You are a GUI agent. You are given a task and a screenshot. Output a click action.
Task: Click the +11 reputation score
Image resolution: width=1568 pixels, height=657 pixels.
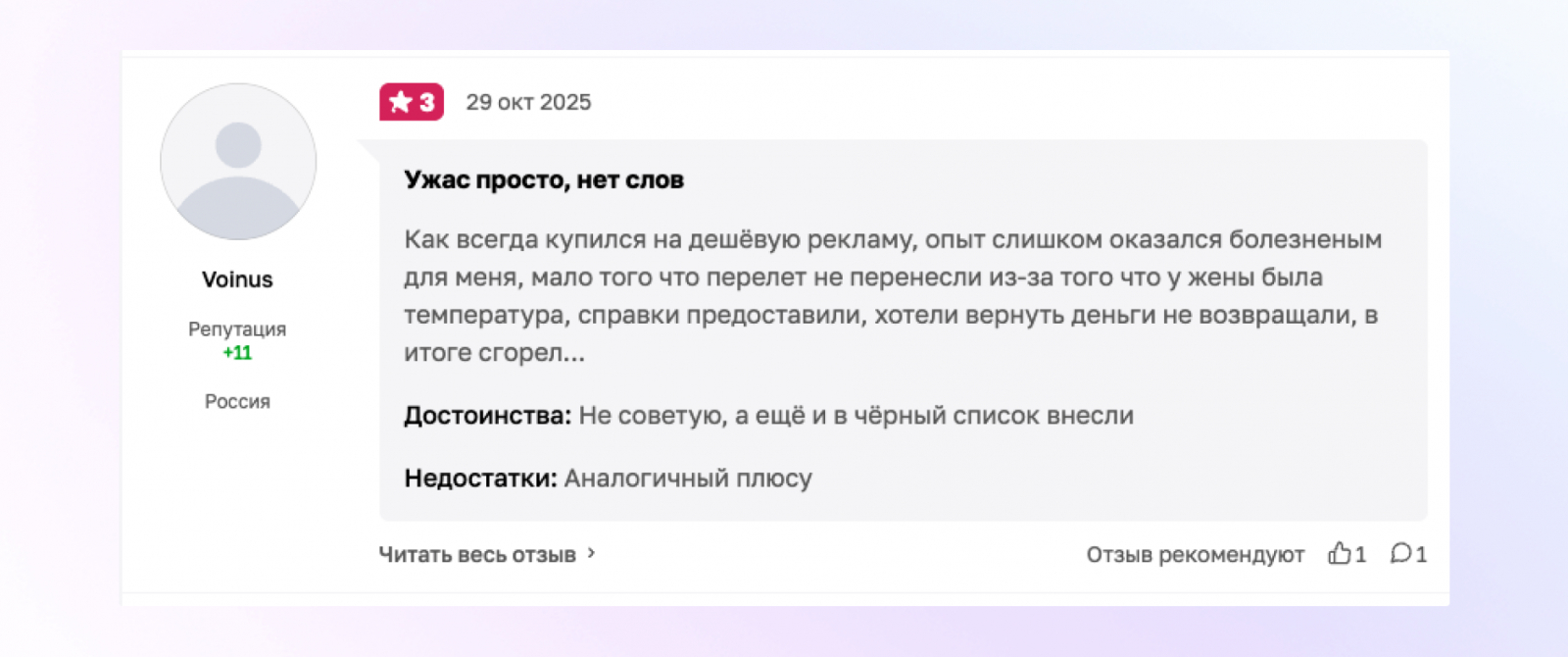pos(237,353)
